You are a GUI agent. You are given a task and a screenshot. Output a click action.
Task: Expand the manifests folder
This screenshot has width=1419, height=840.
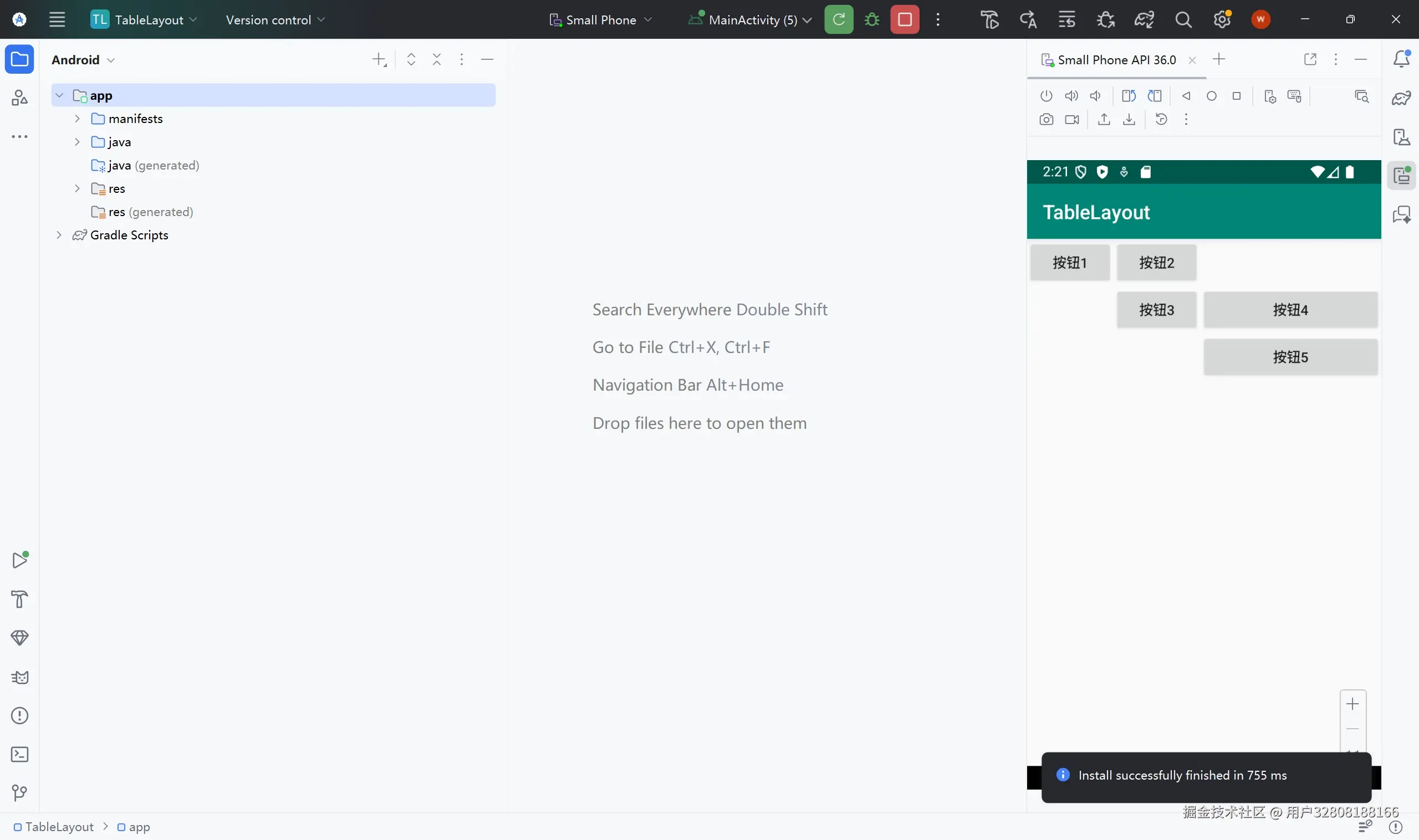pyautogui.click(x=78, y=119)
